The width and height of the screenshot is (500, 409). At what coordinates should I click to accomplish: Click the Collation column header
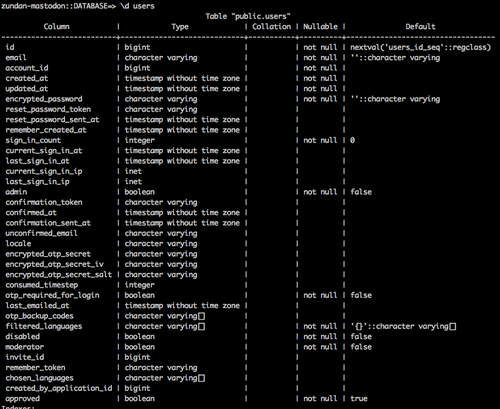[272, 27]
